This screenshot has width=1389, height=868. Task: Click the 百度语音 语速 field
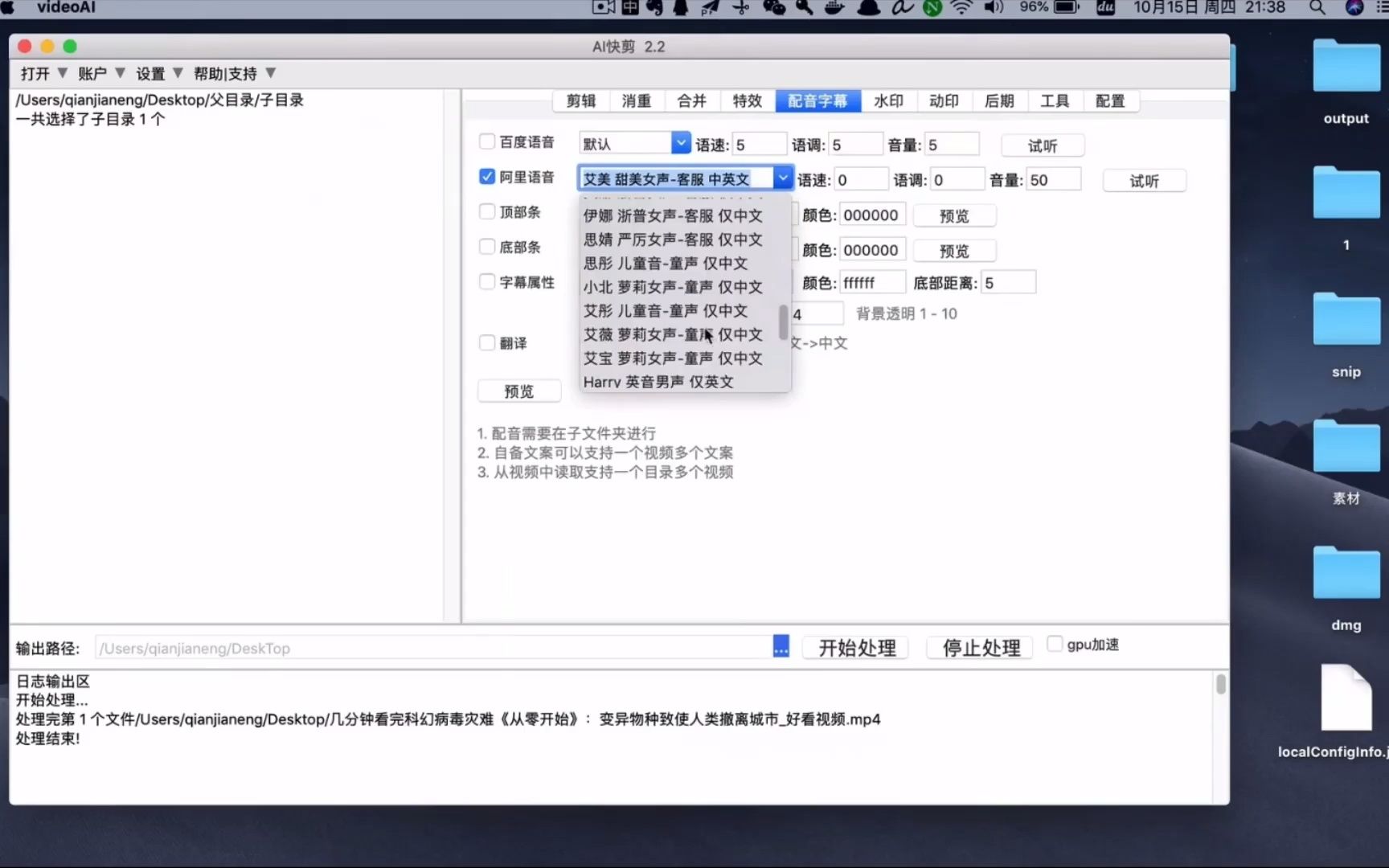[759, 145]
